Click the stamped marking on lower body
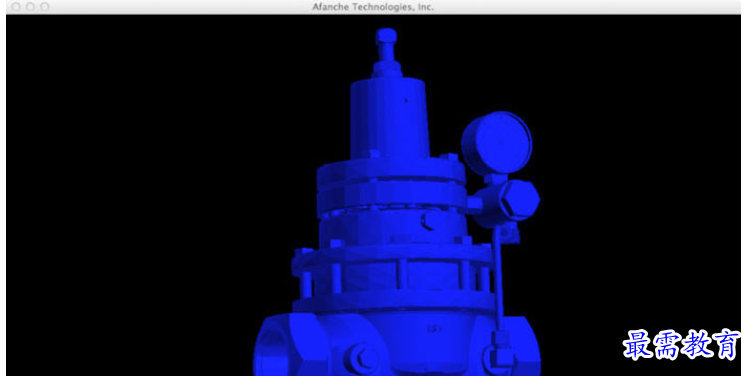 435,328
